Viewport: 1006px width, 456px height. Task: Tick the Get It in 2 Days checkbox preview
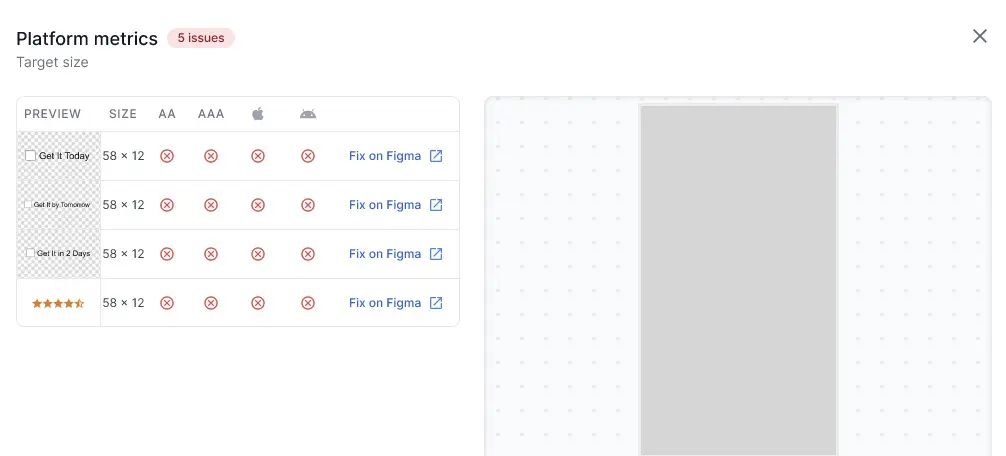tap(30, 254)
